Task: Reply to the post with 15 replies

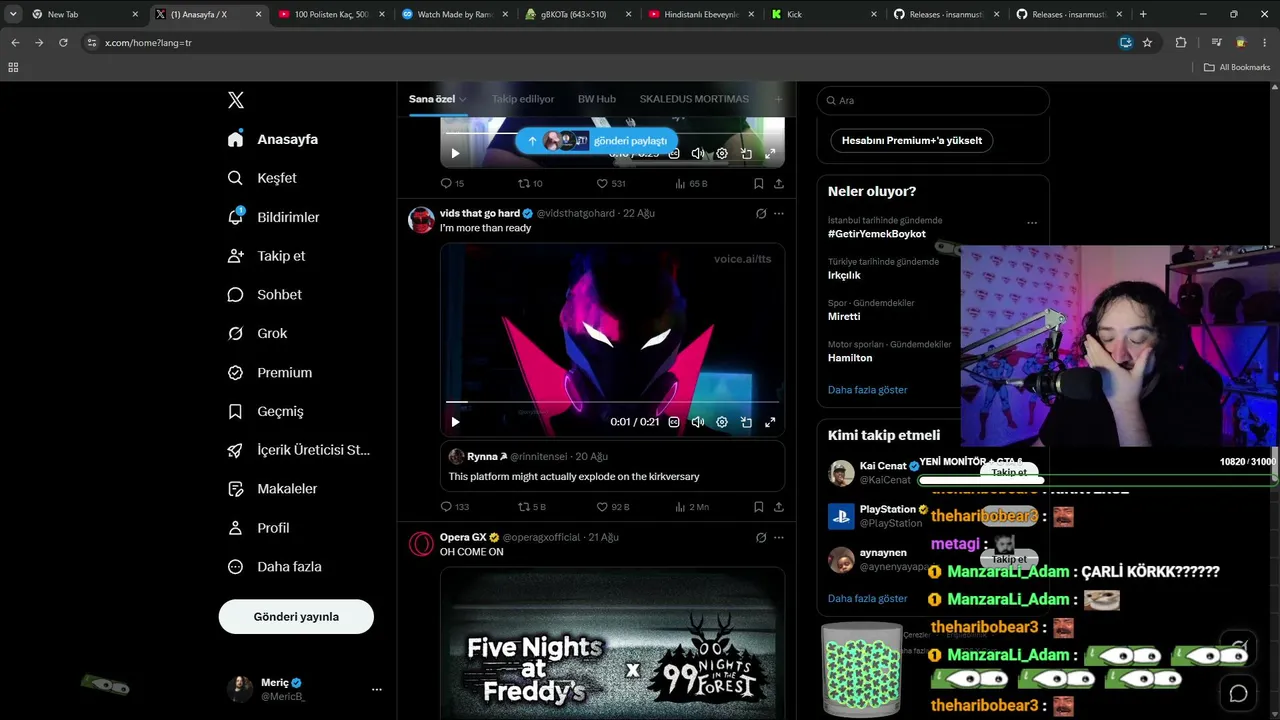Action: (x=452, y=184)
